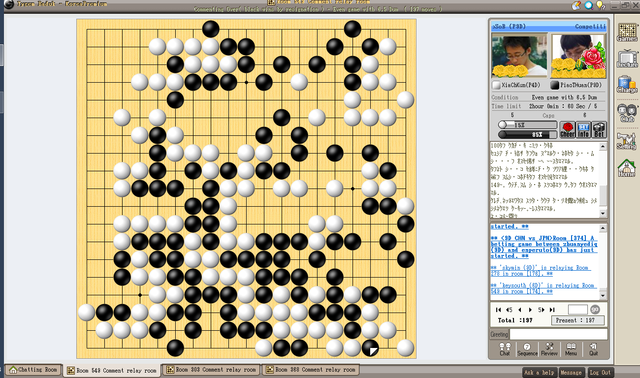Screen dimensions: 640x378
Task: Quit the game room
Action: pos(593,349)
